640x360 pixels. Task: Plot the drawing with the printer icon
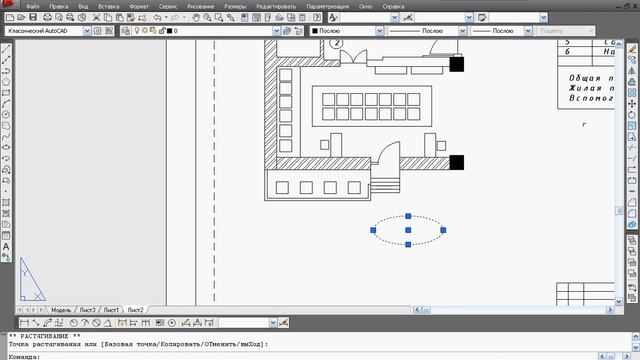[x=47, y=18]
